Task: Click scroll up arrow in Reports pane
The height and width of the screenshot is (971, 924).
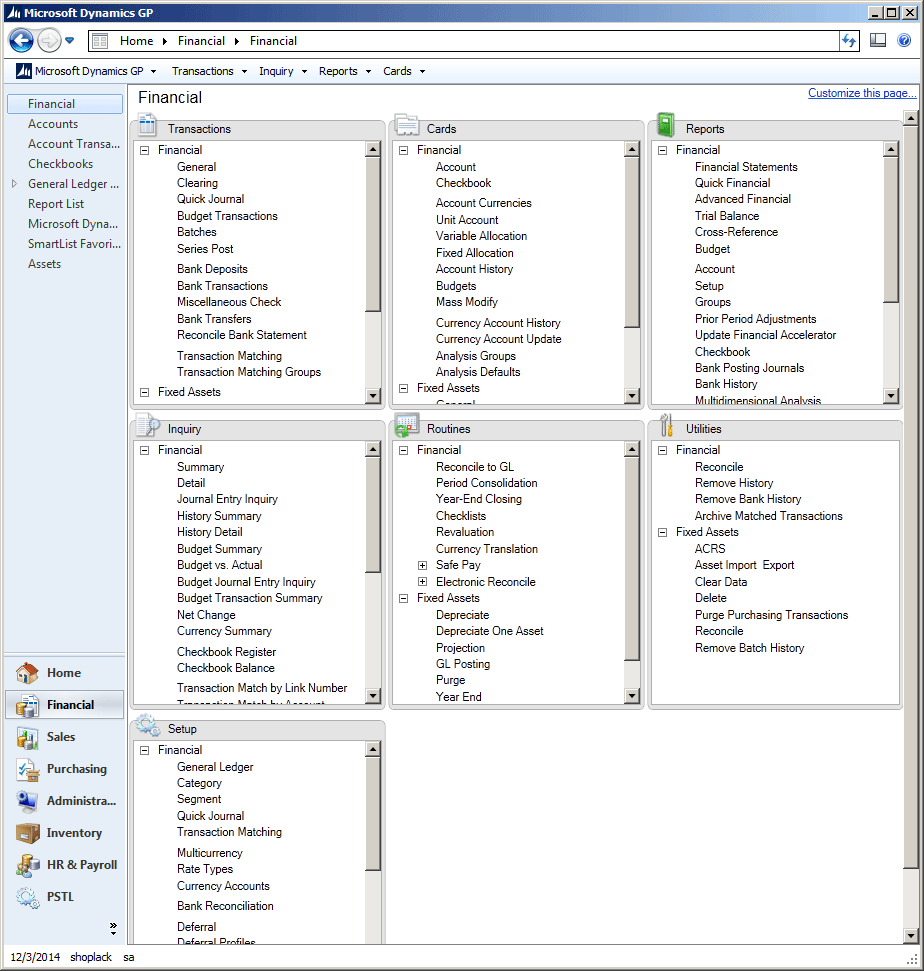Action: (891, 149)
